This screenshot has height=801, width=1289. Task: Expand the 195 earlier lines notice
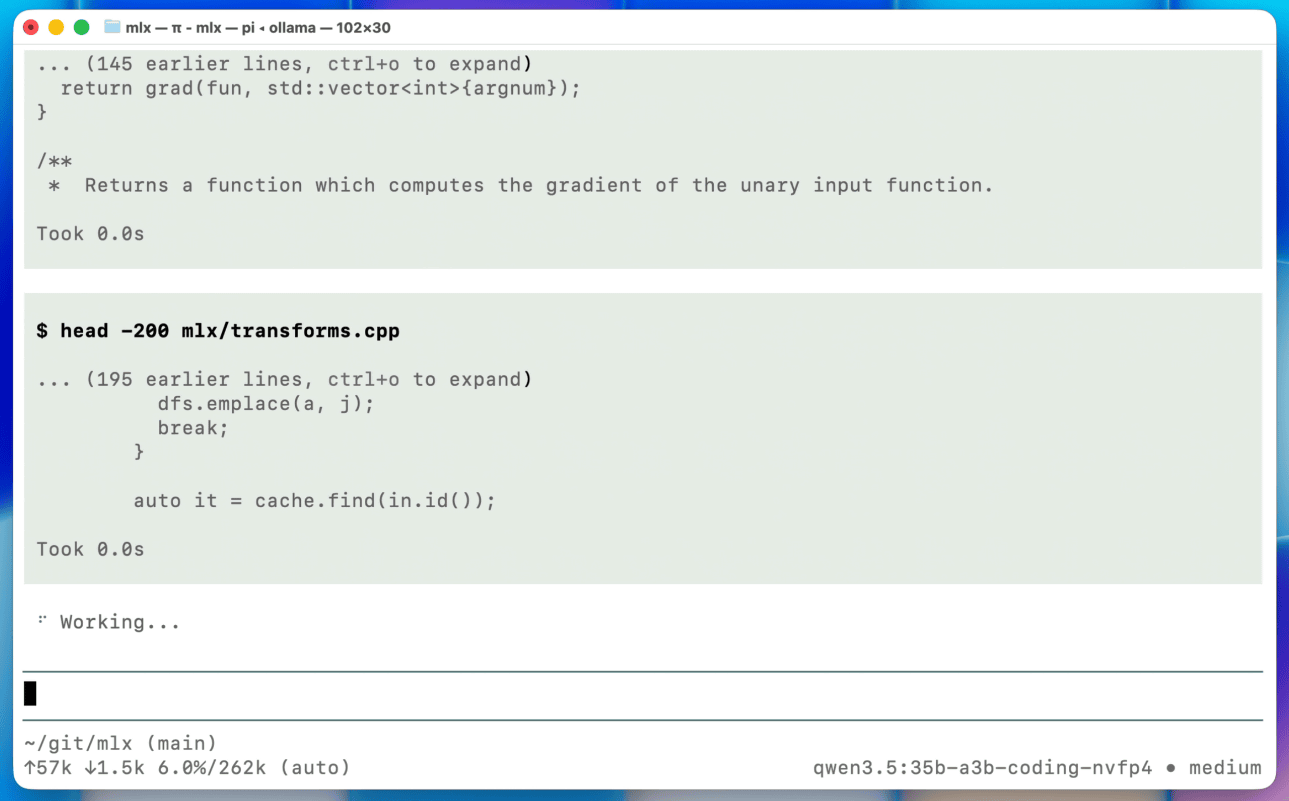(x=284, y=379)
